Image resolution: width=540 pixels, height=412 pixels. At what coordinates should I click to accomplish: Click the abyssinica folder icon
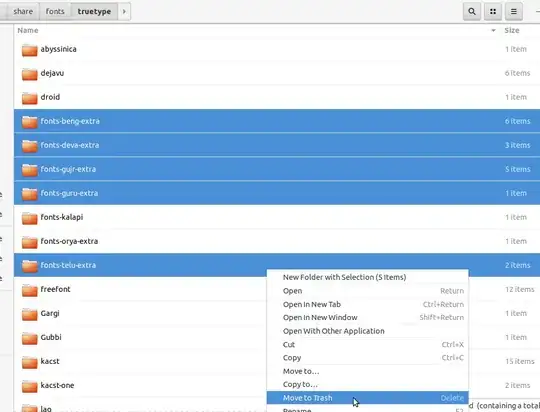click(x=30, y=50)
